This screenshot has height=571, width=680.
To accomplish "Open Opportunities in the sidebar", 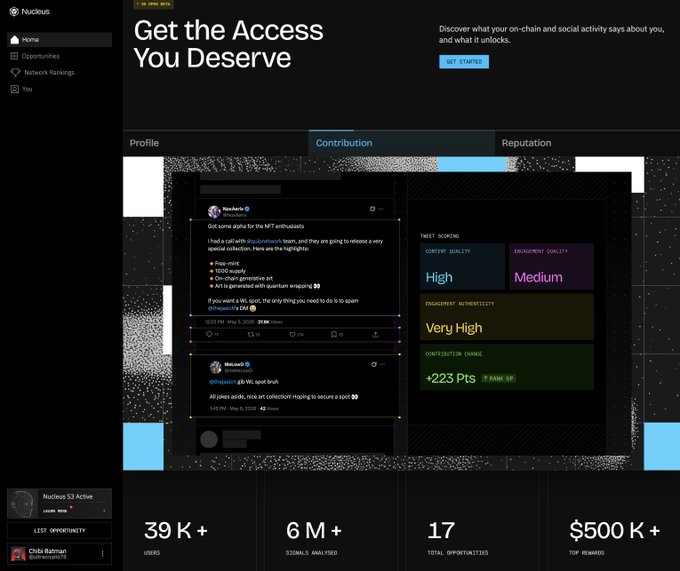I will [40, 56].
